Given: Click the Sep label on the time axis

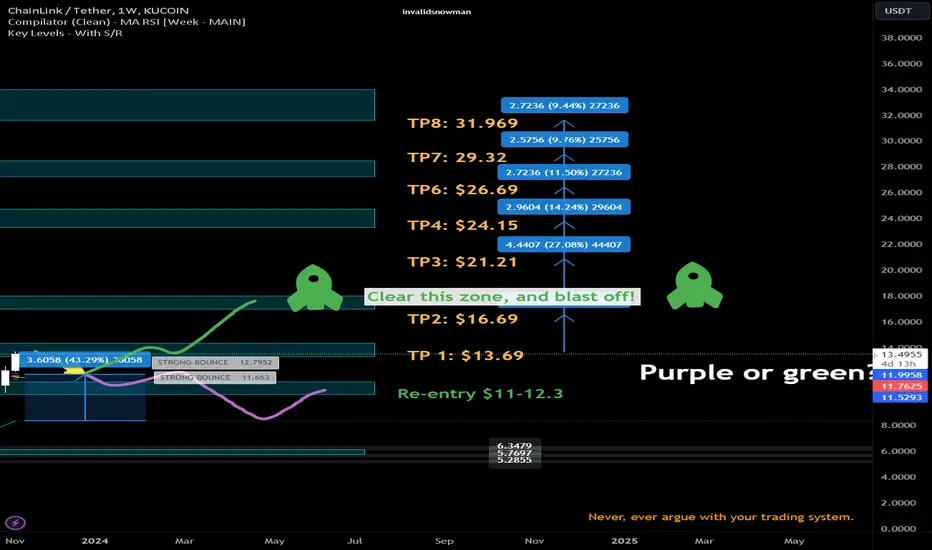Looking at the screenshot, I should (x=445, y=541).
